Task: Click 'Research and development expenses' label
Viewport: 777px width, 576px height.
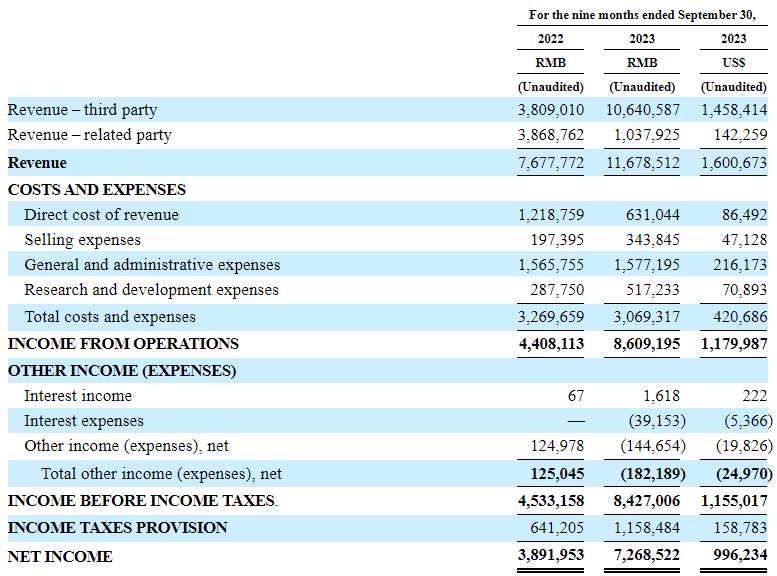Action: click(x=152, y=289)
